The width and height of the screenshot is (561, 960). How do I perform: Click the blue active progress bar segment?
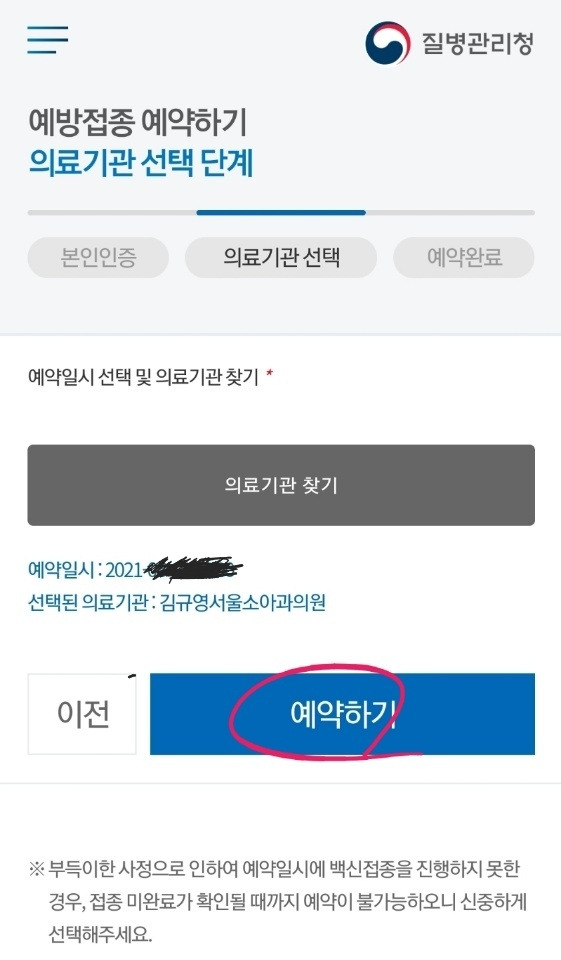point(281,212)
